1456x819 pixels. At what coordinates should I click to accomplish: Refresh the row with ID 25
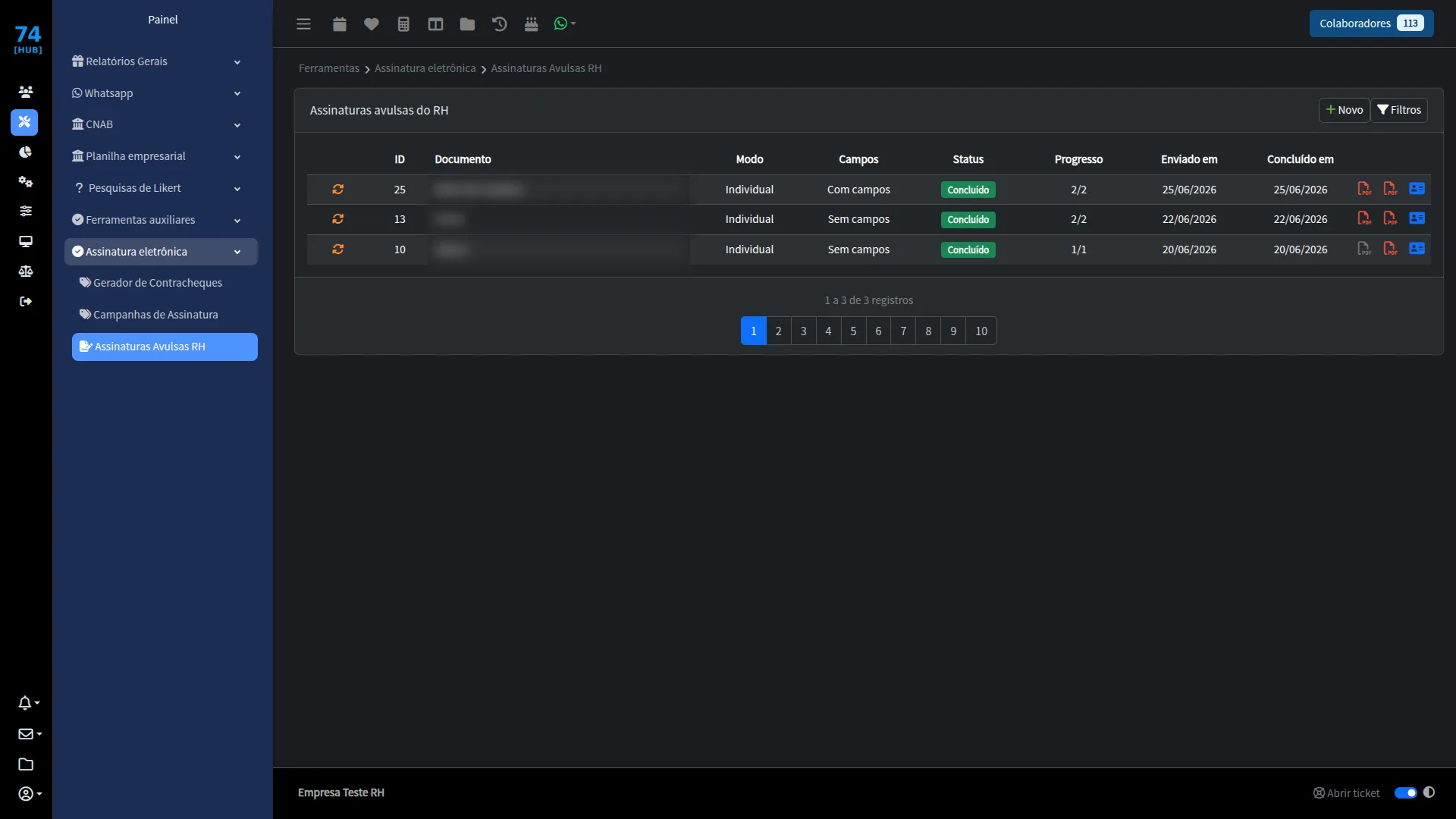coord(338,190)
